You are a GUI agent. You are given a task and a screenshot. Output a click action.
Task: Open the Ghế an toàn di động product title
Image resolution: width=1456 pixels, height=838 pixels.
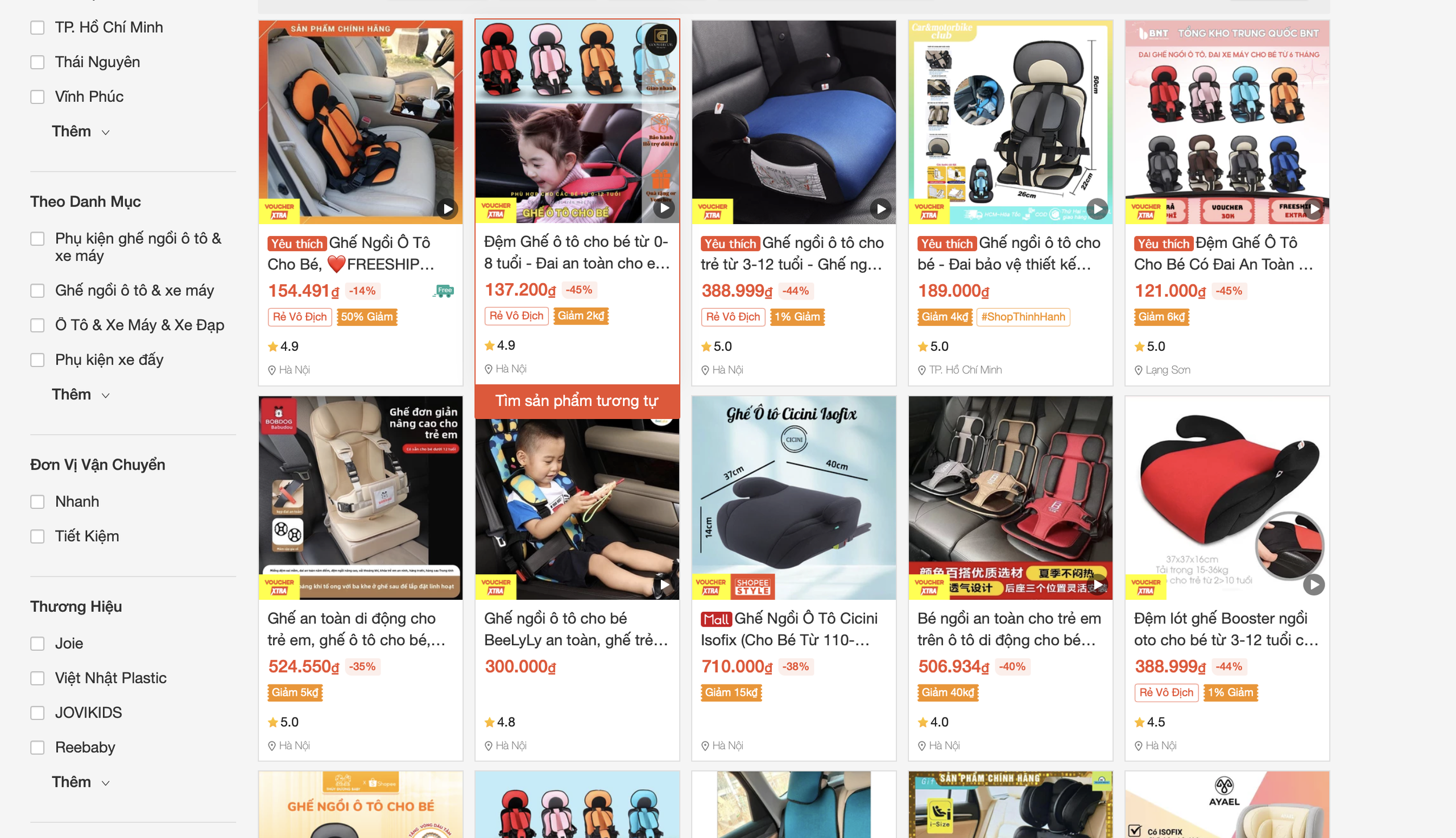coord(356,629)
